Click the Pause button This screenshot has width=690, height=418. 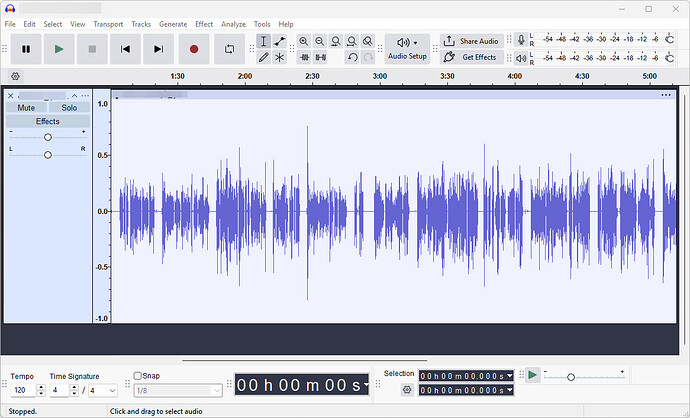pyautogui.click(x=26, y=49)
